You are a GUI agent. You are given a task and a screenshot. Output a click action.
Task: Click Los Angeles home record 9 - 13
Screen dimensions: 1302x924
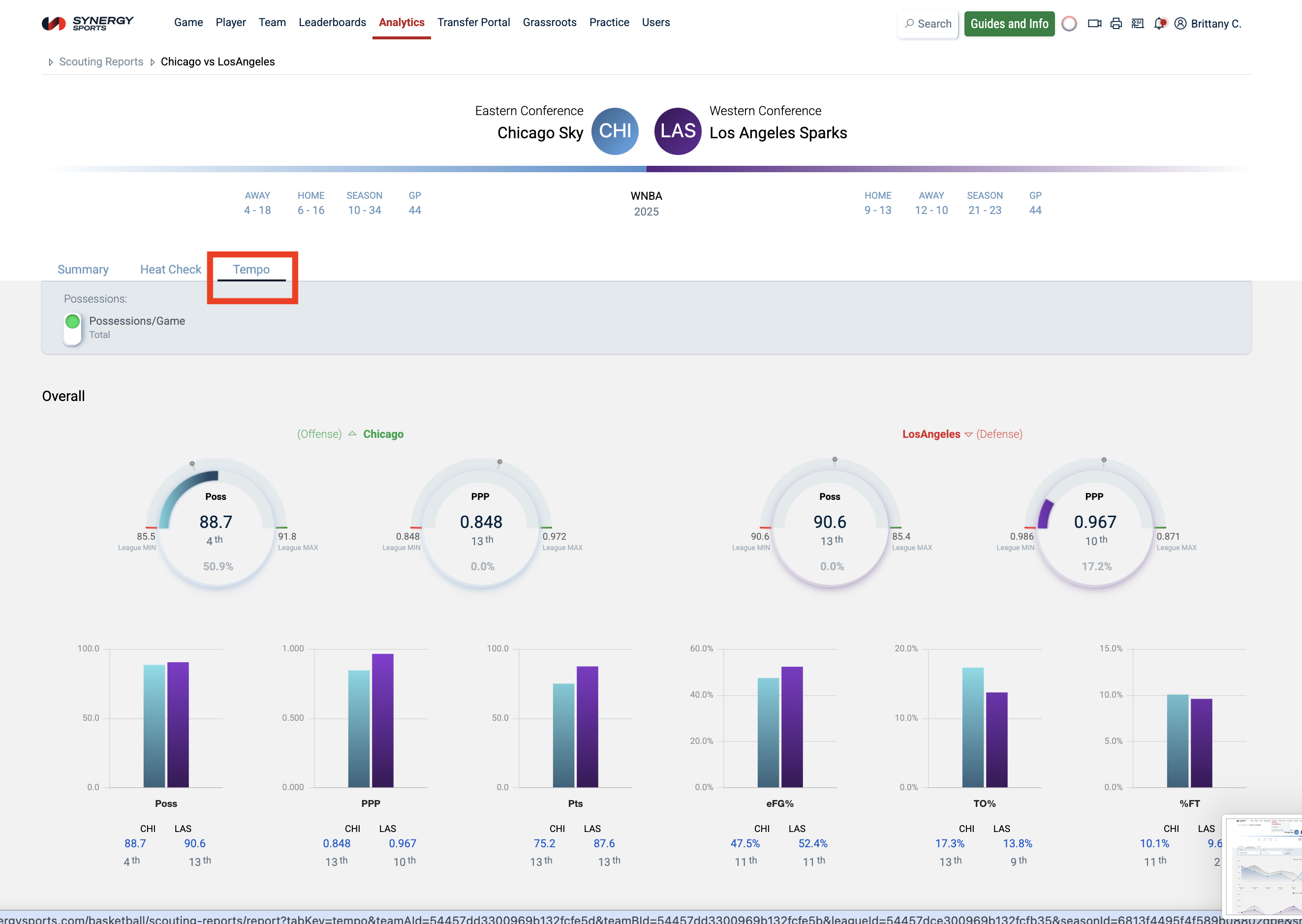[x=878, y=211]
